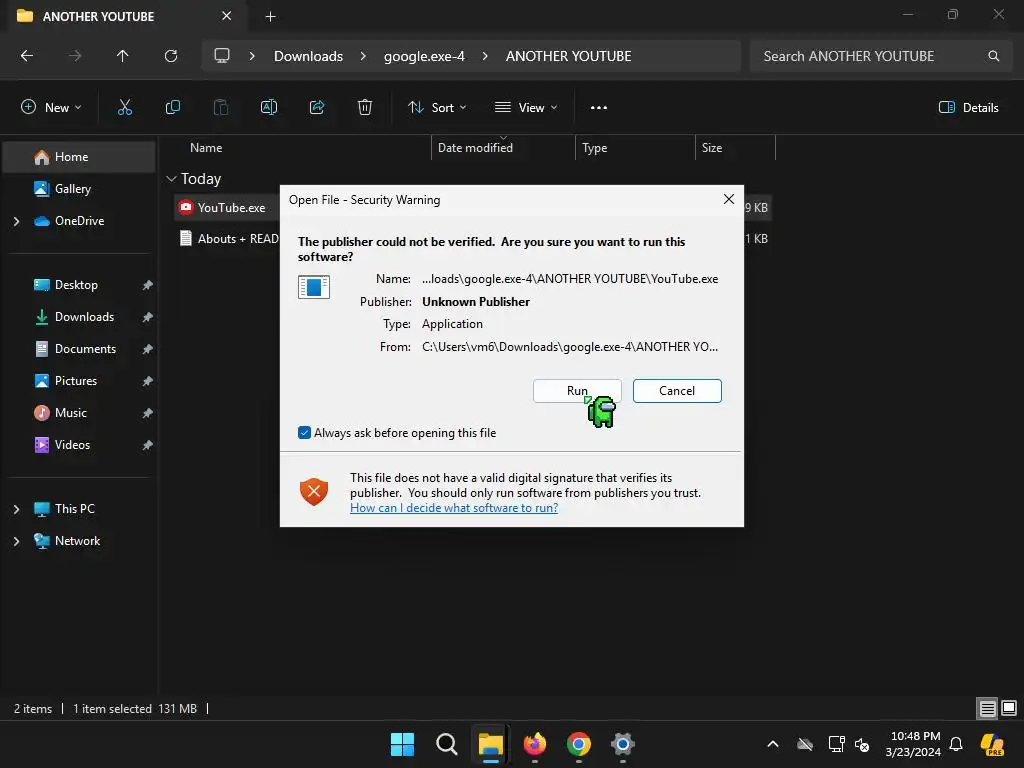Open File Explorer from taskbar

(490, 744)
